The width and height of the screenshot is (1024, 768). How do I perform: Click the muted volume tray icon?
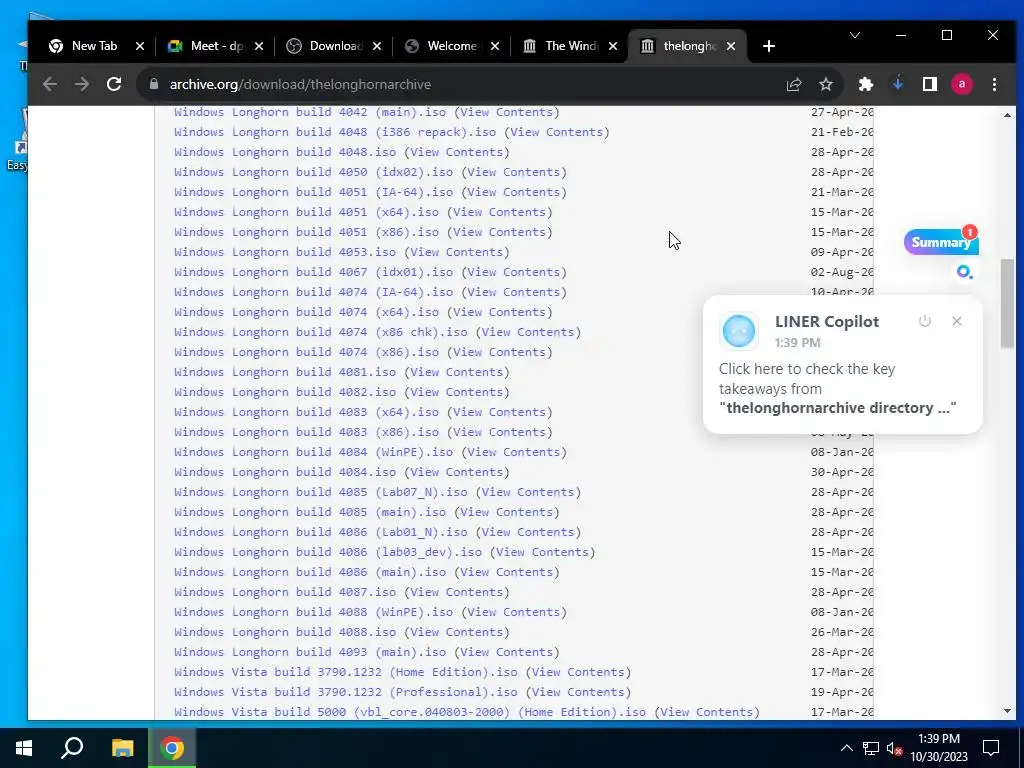point(893,748)
